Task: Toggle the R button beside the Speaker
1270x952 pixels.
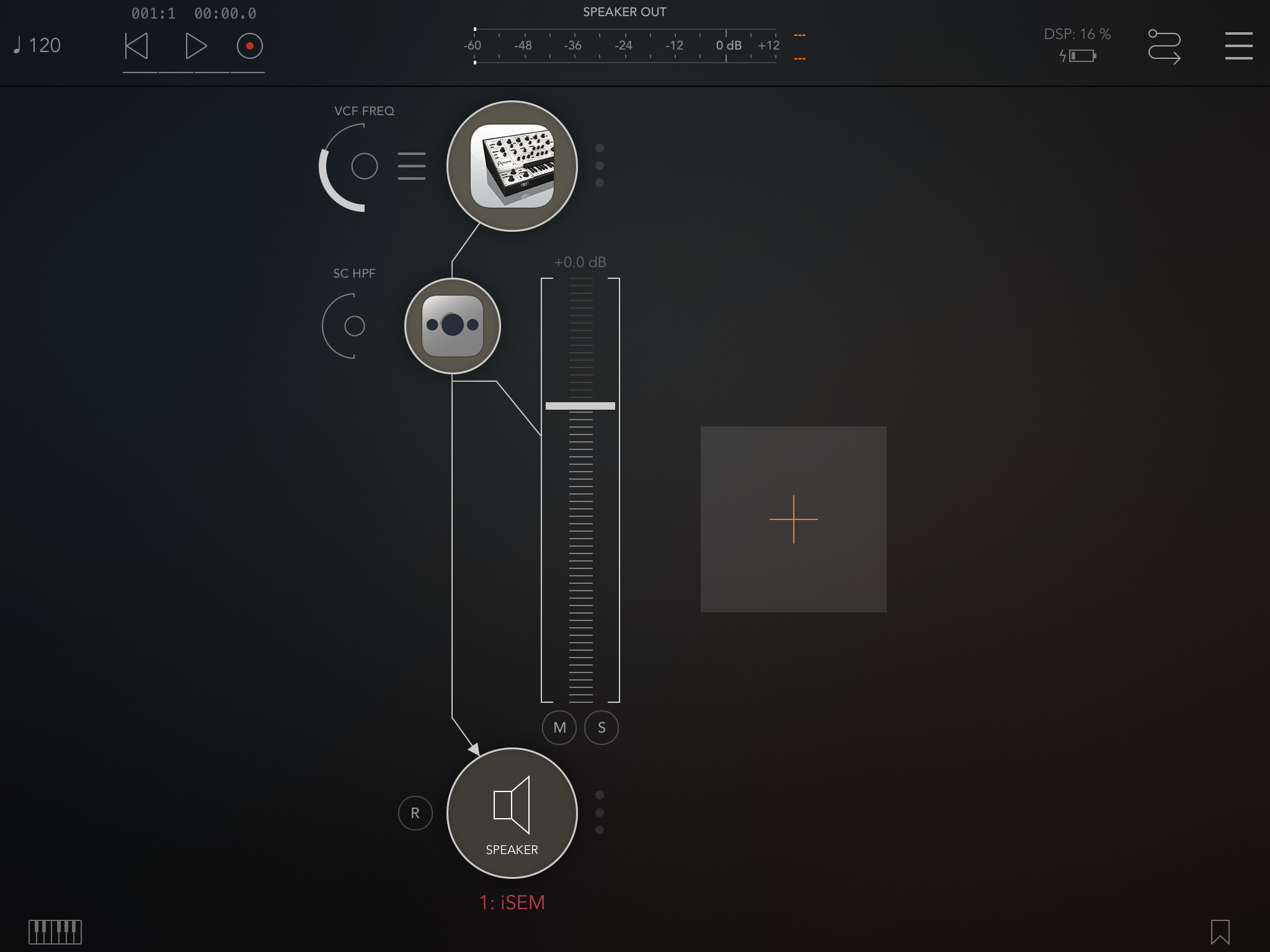Action: coord(415,813)
